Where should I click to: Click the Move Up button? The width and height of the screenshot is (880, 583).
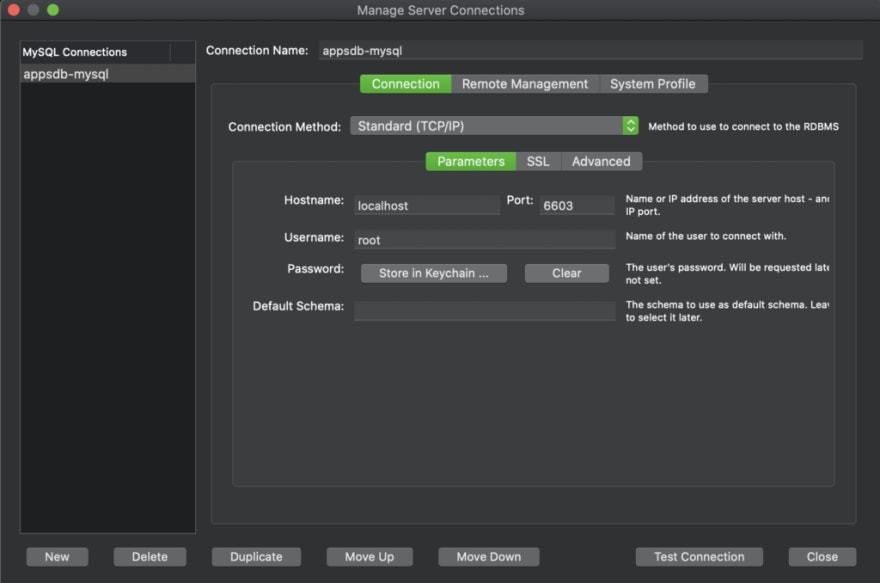coord(369,557)
